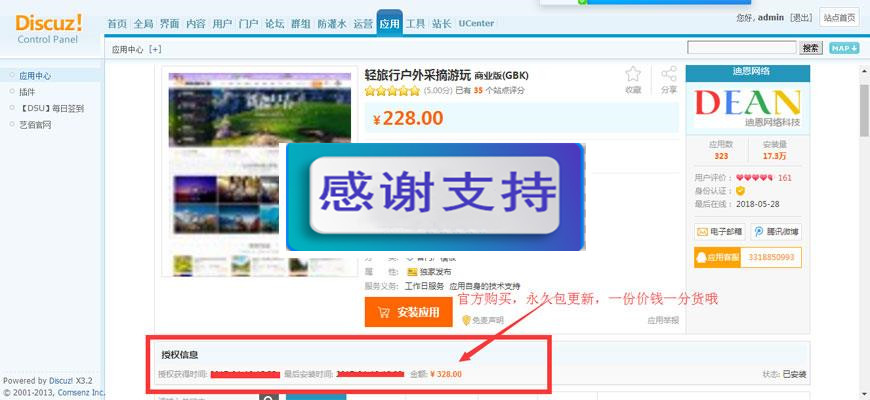This screenshot has width=870, height=400.
Task: Click the favorite star (收藏) icon
Action: click(x=632, y=75)
